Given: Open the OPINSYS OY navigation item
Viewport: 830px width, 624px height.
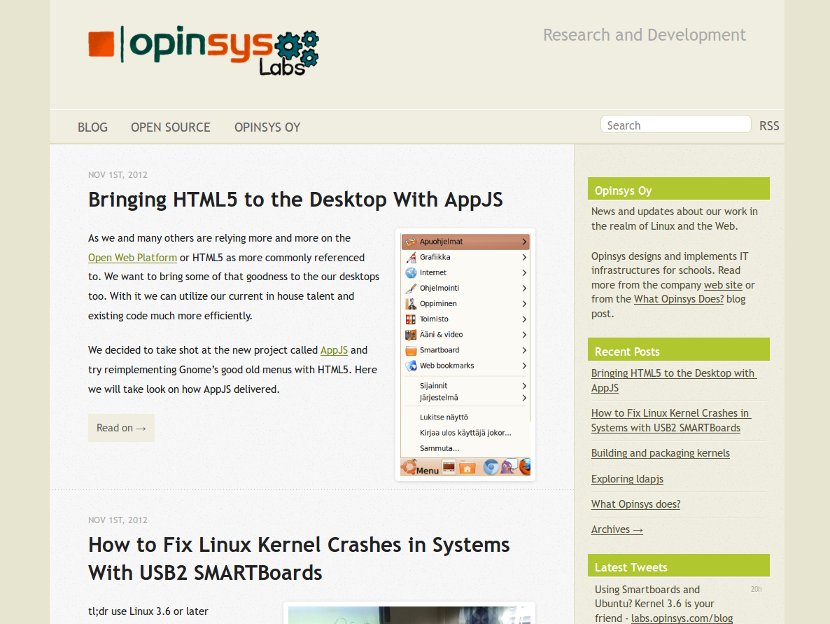Looking at the screenshot, I should [x=267, y=128].
